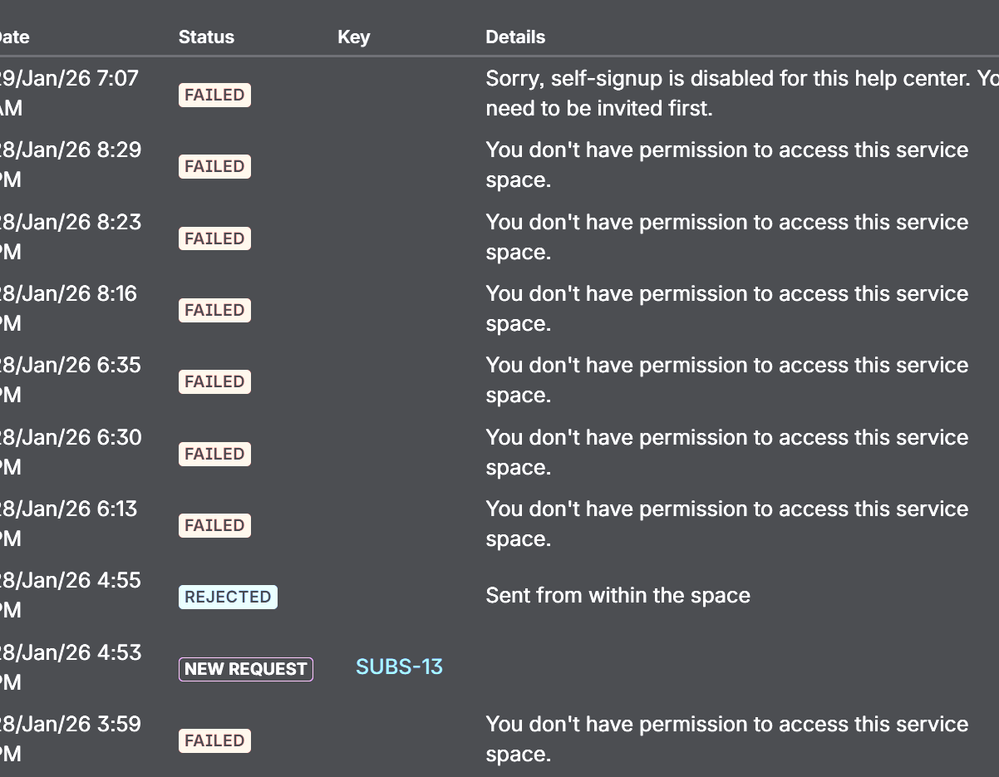Click the REJECTED status badge

[228, 597]
